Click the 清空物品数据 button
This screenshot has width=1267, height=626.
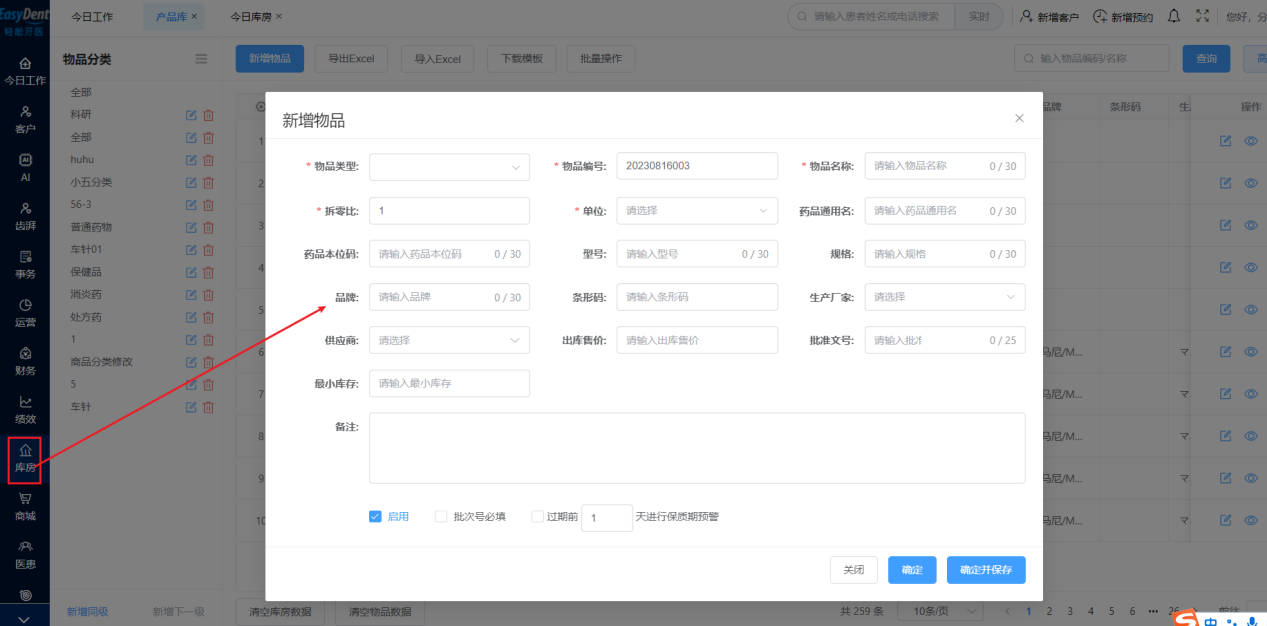(380, 612)
